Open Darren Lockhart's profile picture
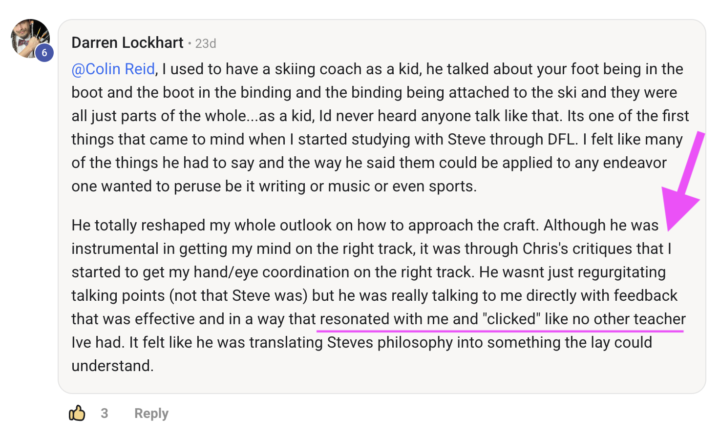This screenshot has width=720, height=436. 28,38
